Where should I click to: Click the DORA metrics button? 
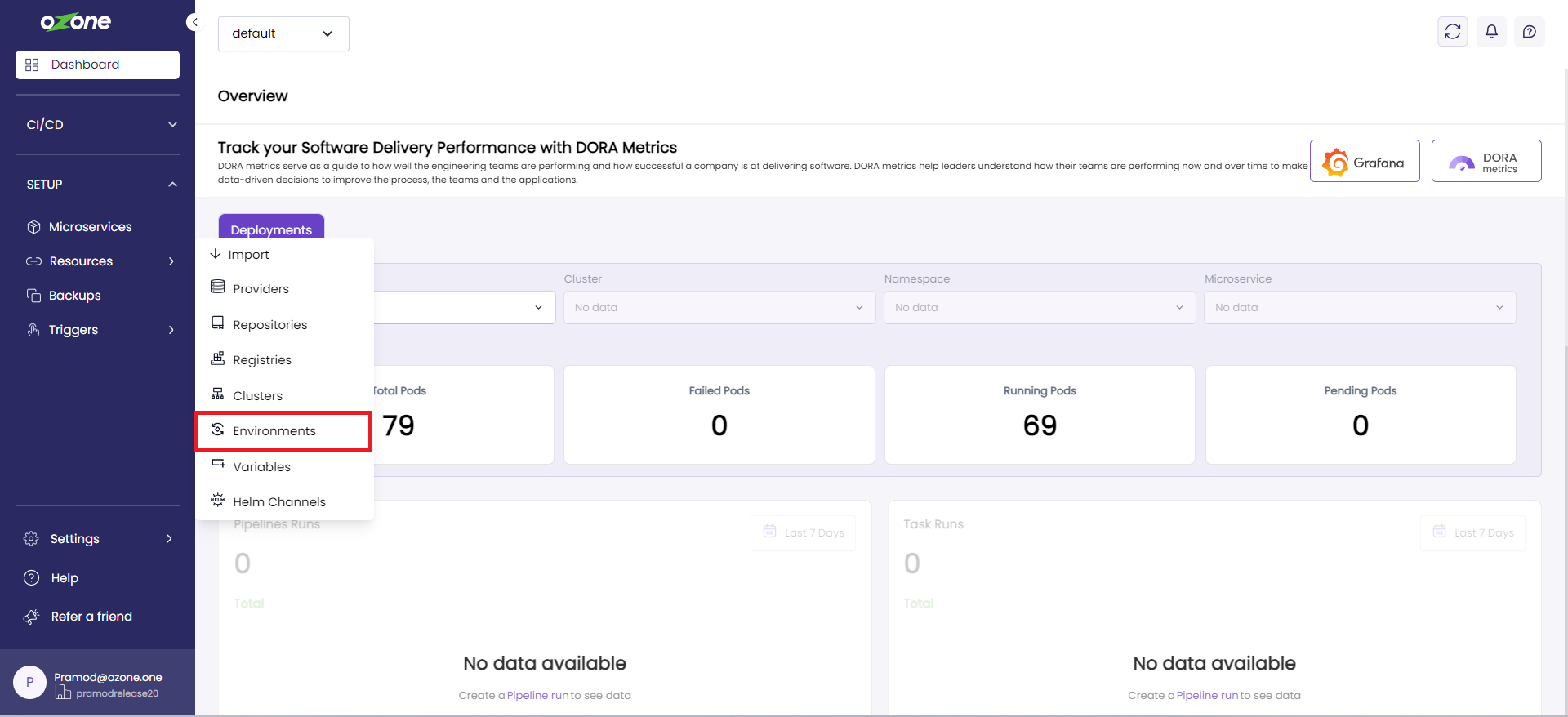coord(1486,162)
